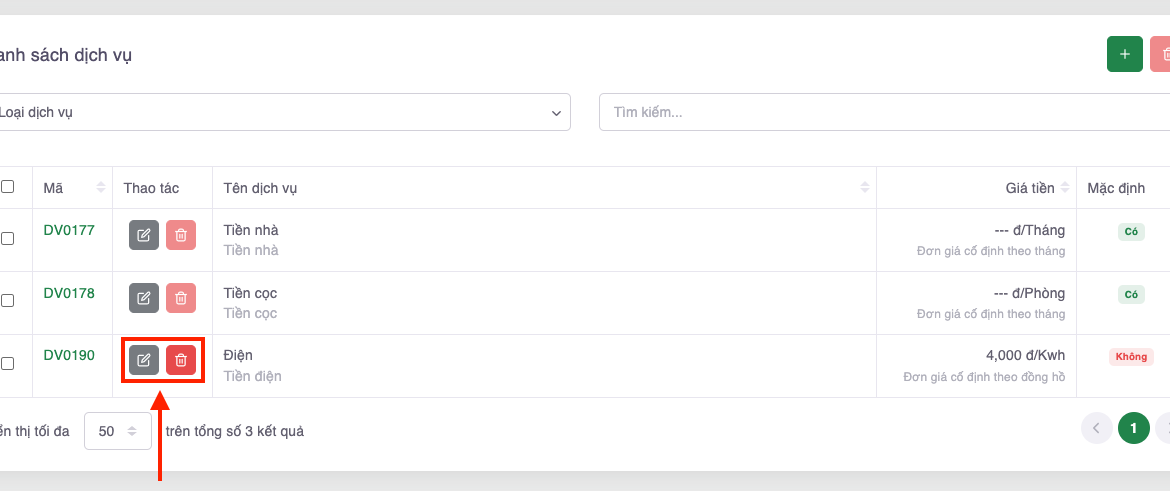Edit the DV0178 Tiền cọc service
This screenshot has width=1170, height=491.
tap(144, 298)
